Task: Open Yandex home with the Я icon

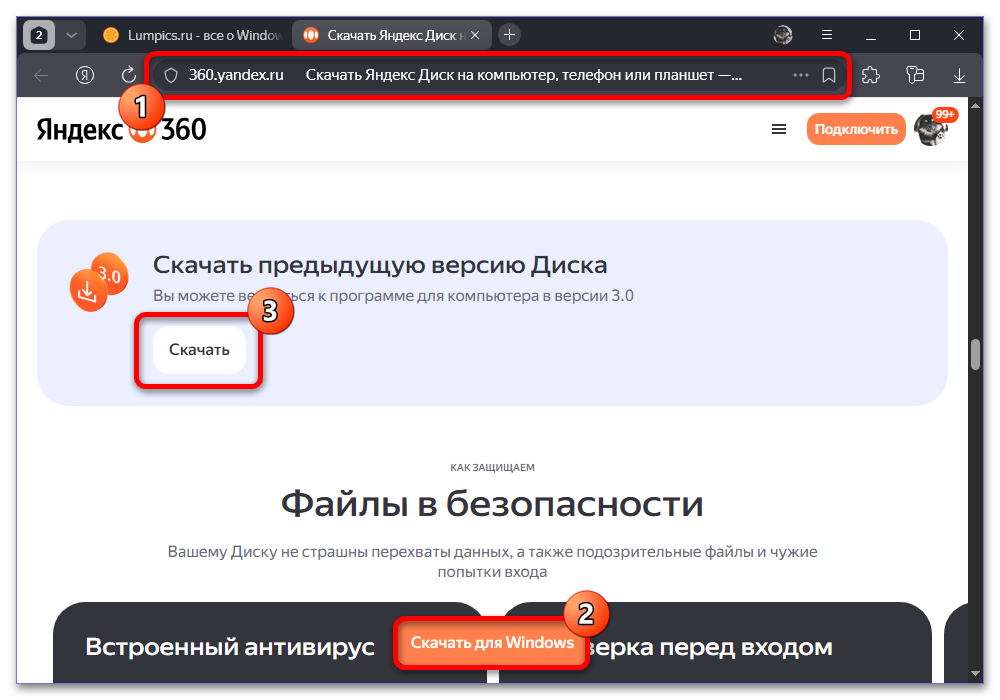Action: [85, 75]
